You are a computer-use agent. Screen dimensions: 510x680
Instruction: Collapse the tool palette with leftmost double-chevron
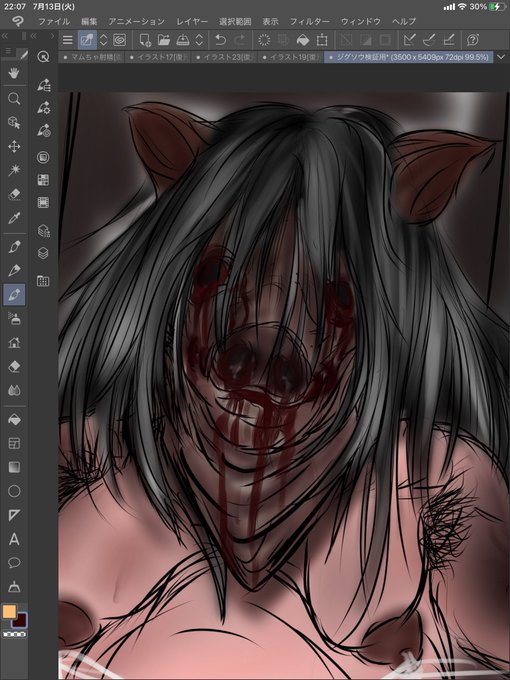[5, 36]
